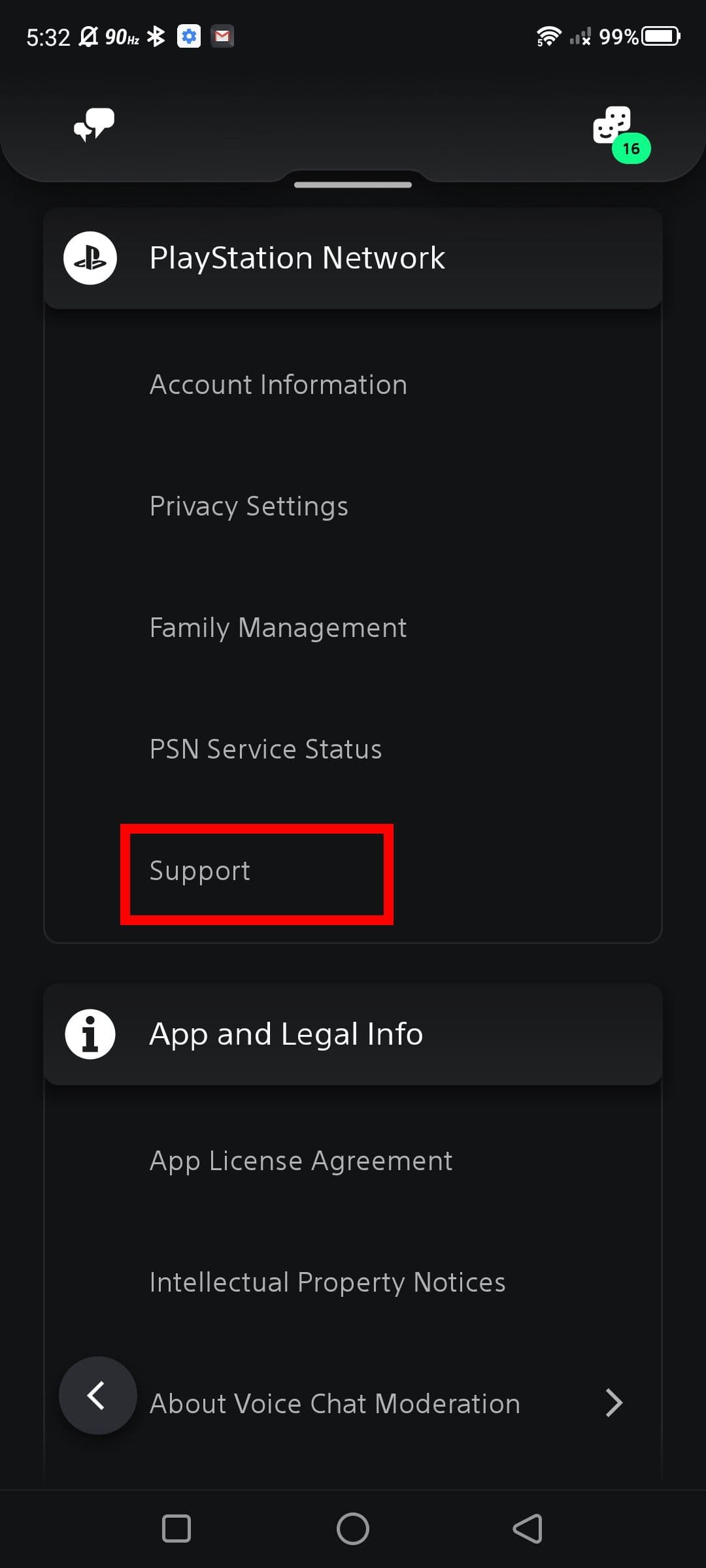Tap the drag handle bar under header

pos(353,185)
